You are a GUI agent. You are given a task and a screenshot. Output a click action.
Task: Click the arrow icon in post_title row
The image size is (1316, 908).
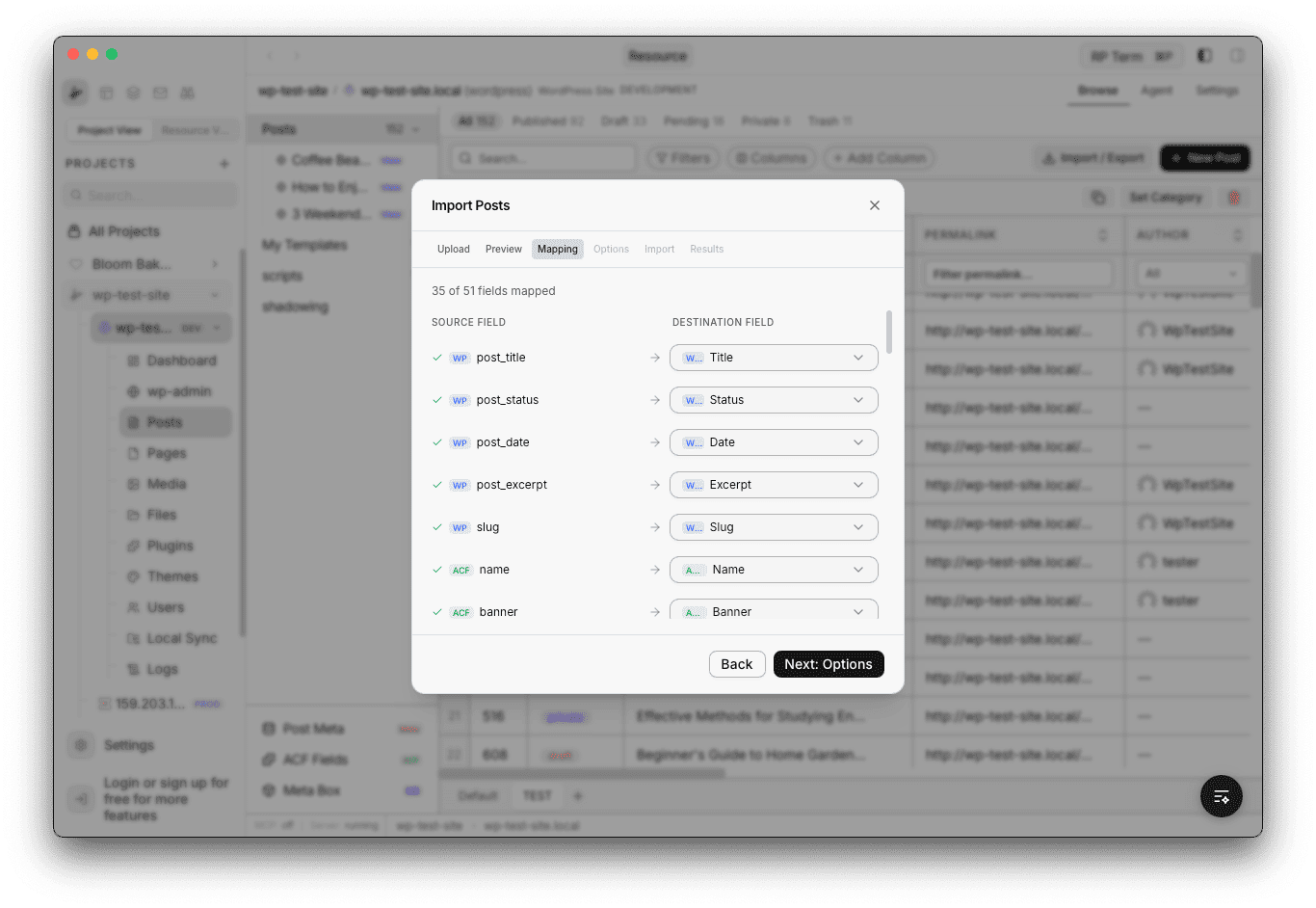tap(655, 358)
